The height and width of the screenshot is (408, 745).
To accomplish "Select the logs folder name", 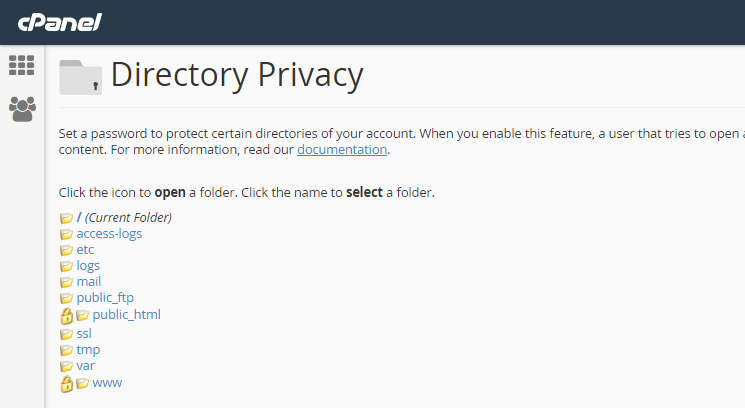I will coord(88,266).
